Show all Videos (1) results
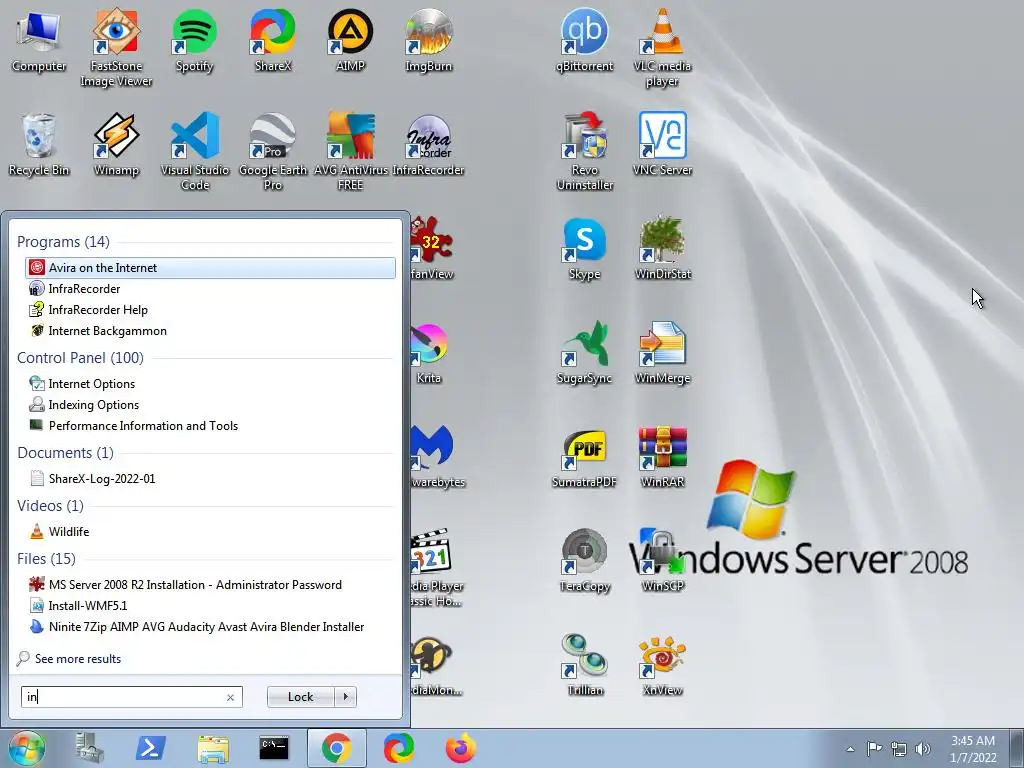 (x=50, y=505)
